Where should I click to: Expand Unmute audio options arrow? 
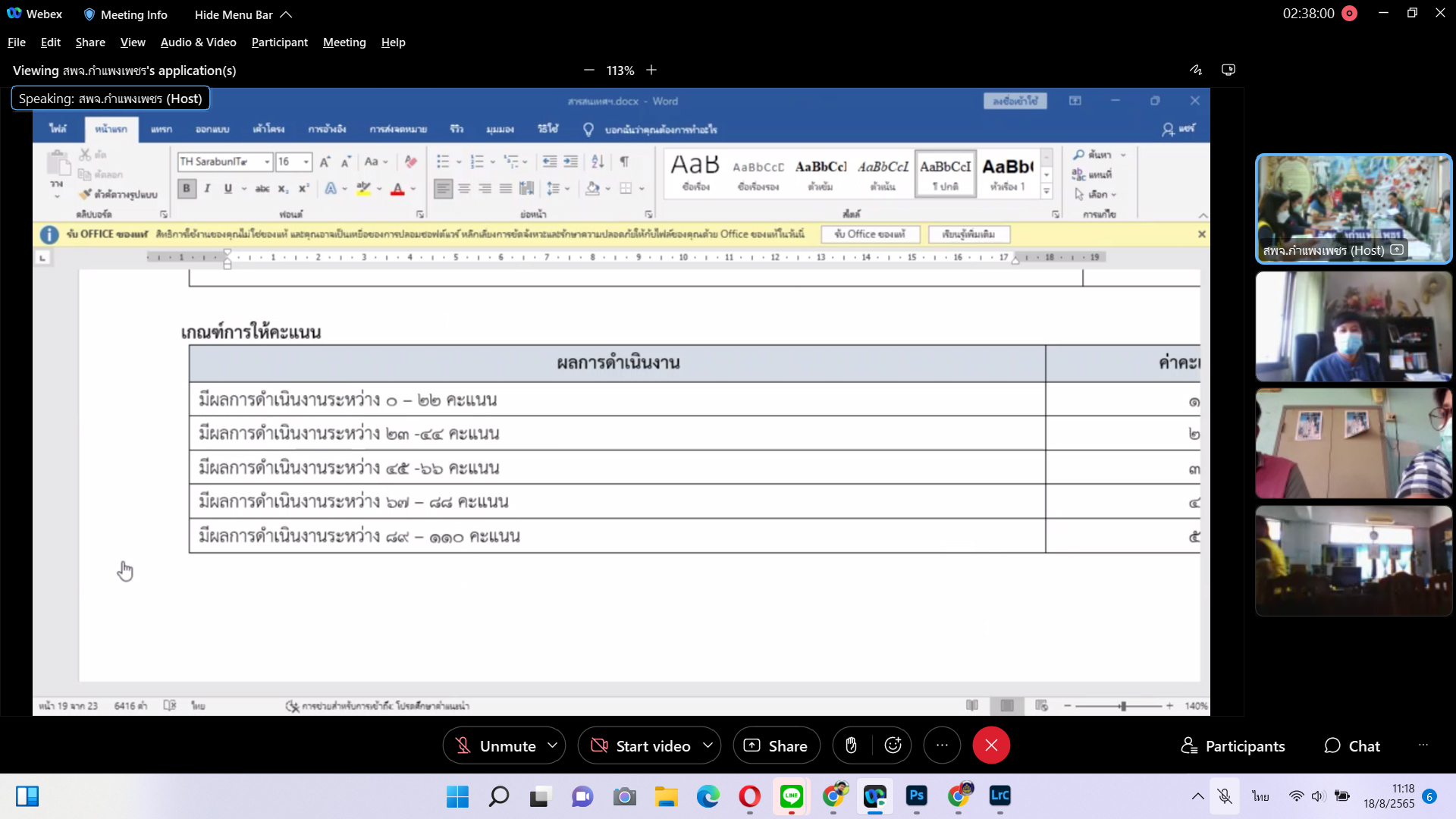[553, 745]
